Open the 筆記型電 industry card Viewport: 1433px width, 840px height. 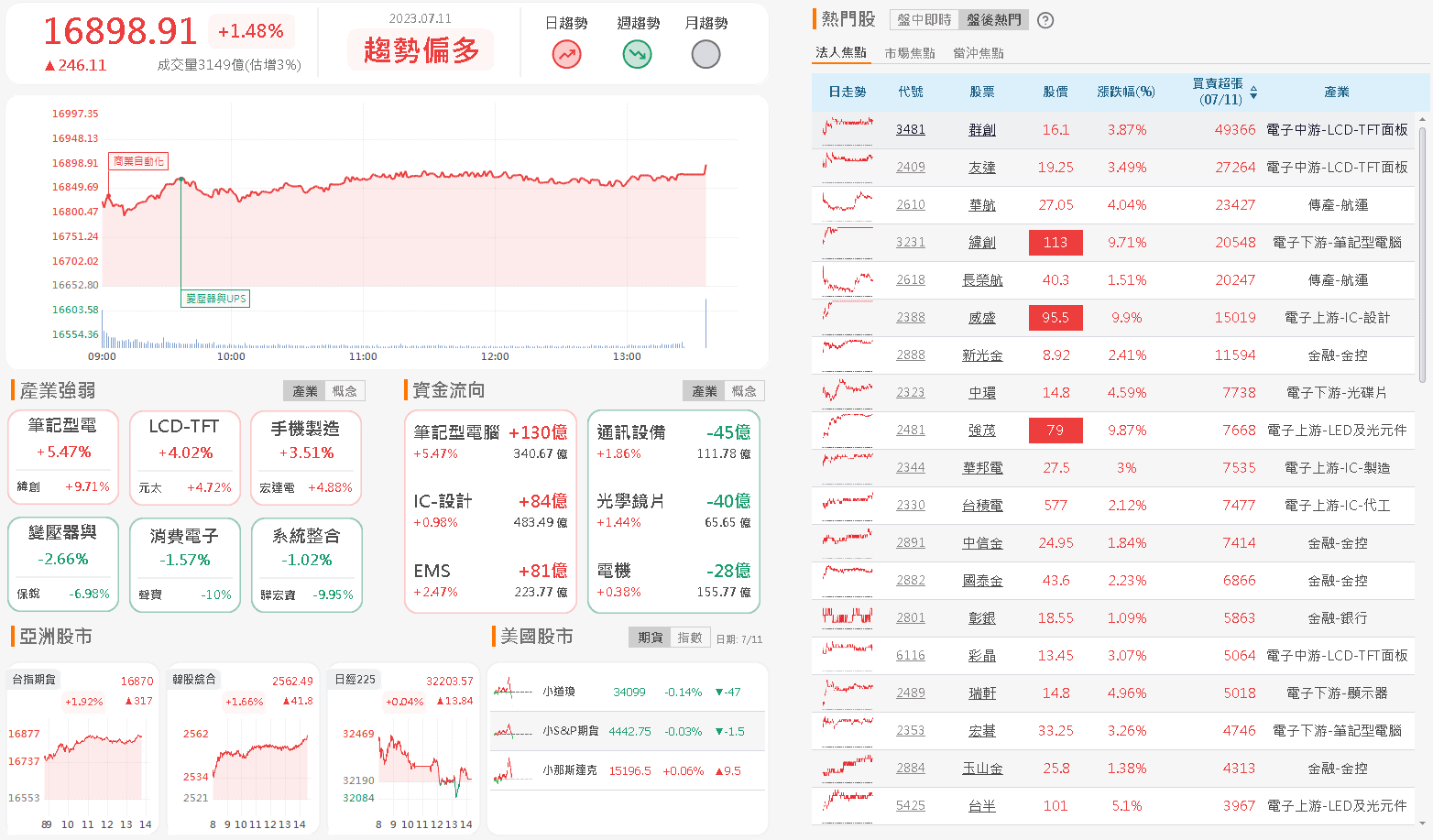63,456
